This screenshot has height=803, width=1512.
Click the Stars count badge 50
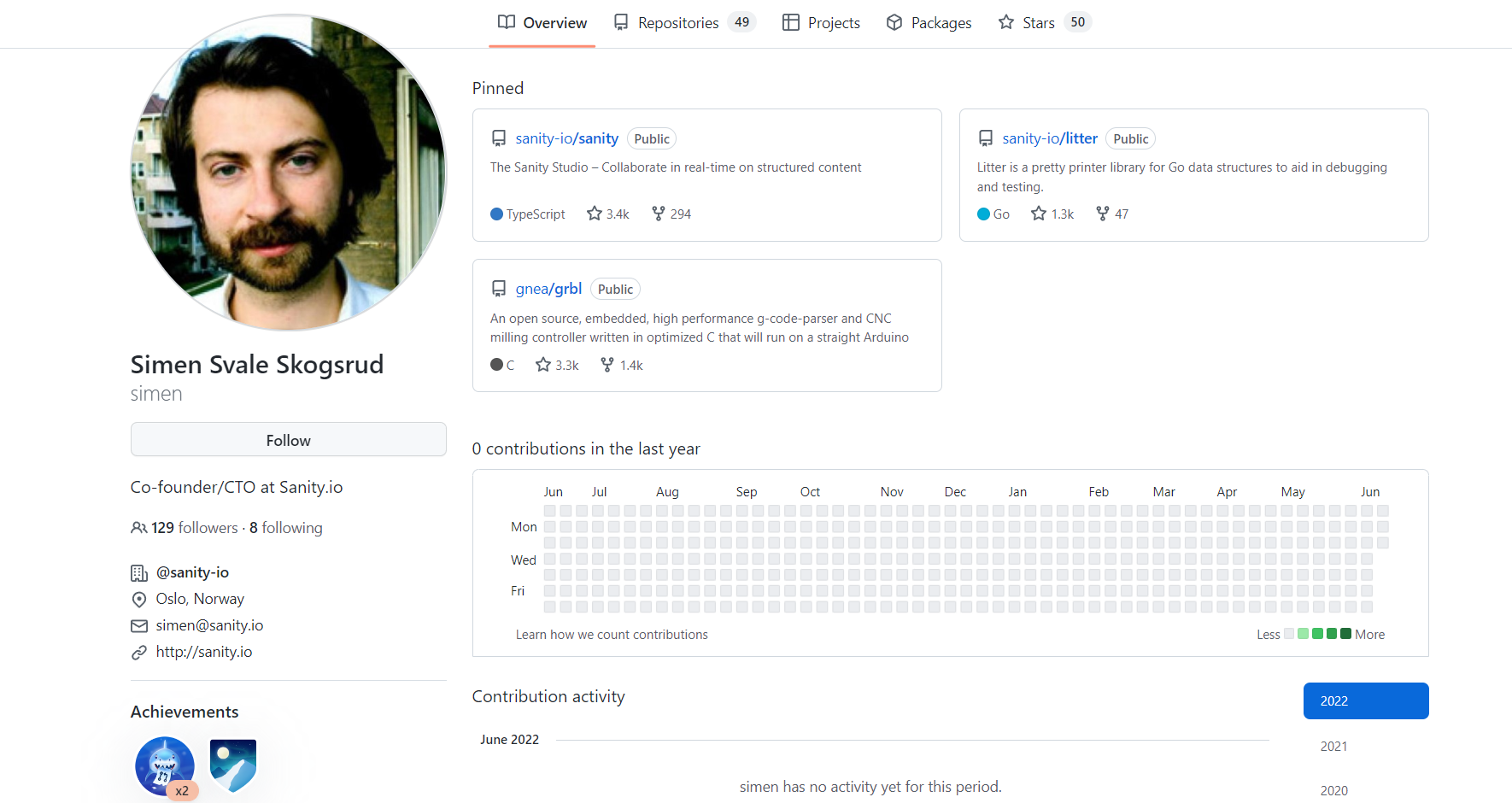tap(1078, 22)
